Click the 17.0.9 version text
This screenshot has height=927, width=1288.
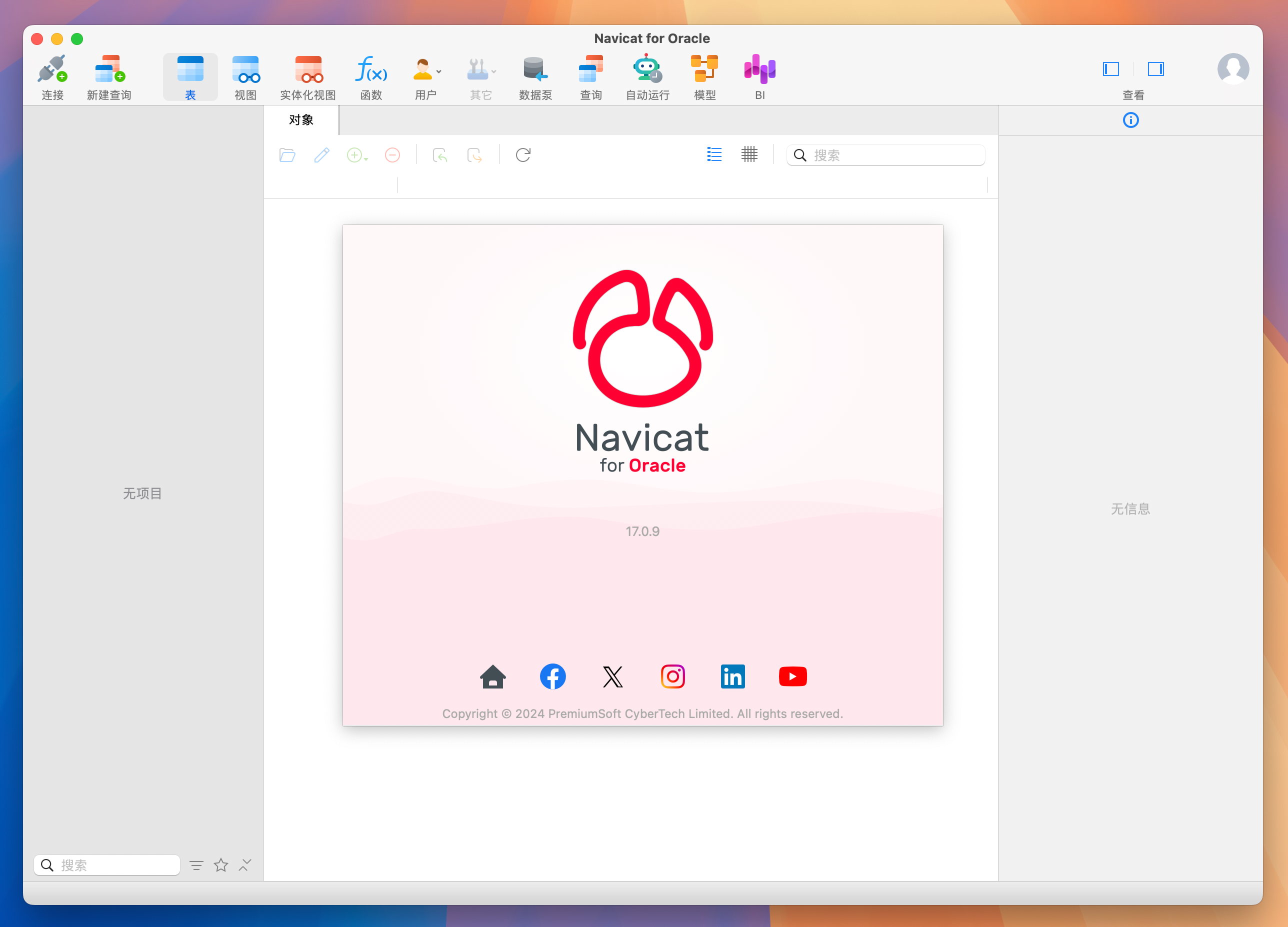(x=642, y=531)
